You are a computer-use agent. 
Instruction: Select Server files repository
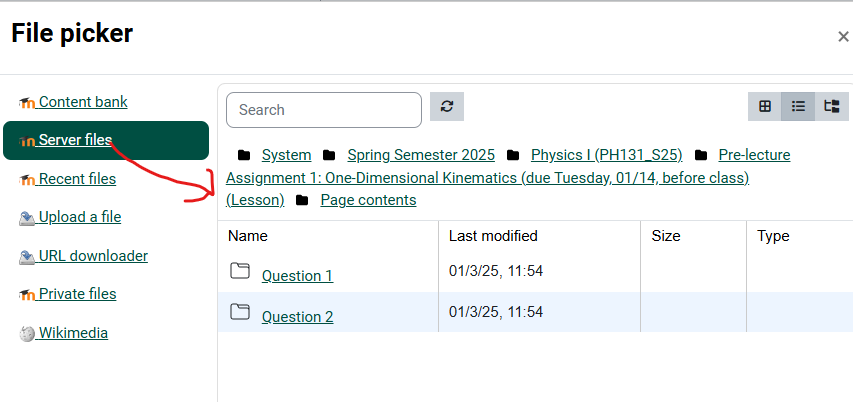click(75, 140)
